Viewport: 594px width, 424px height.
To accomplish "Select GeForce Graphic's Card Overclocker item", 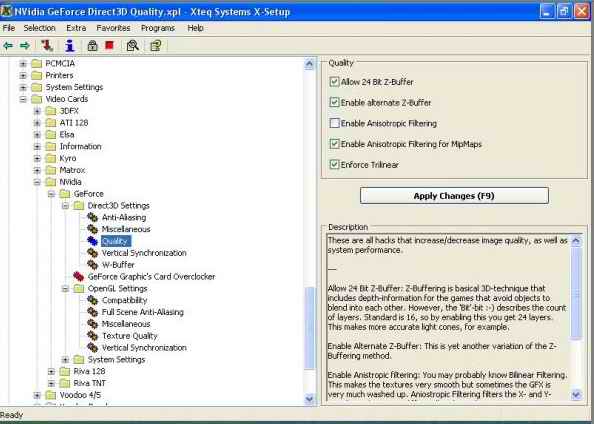I will (151, 277).
